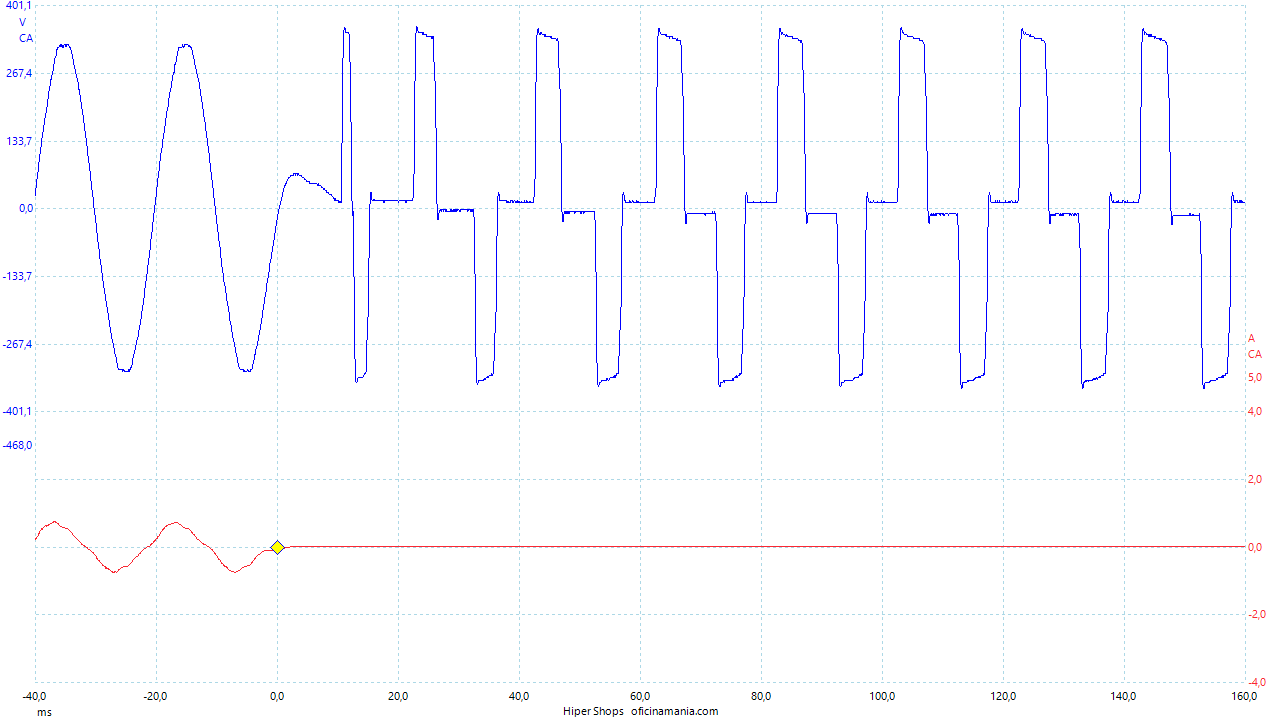This screenshot has height=720, width=1280.
Task: Click the 133,7 voltage axis label
Action: pyautogui.click(x=19, y=141)
